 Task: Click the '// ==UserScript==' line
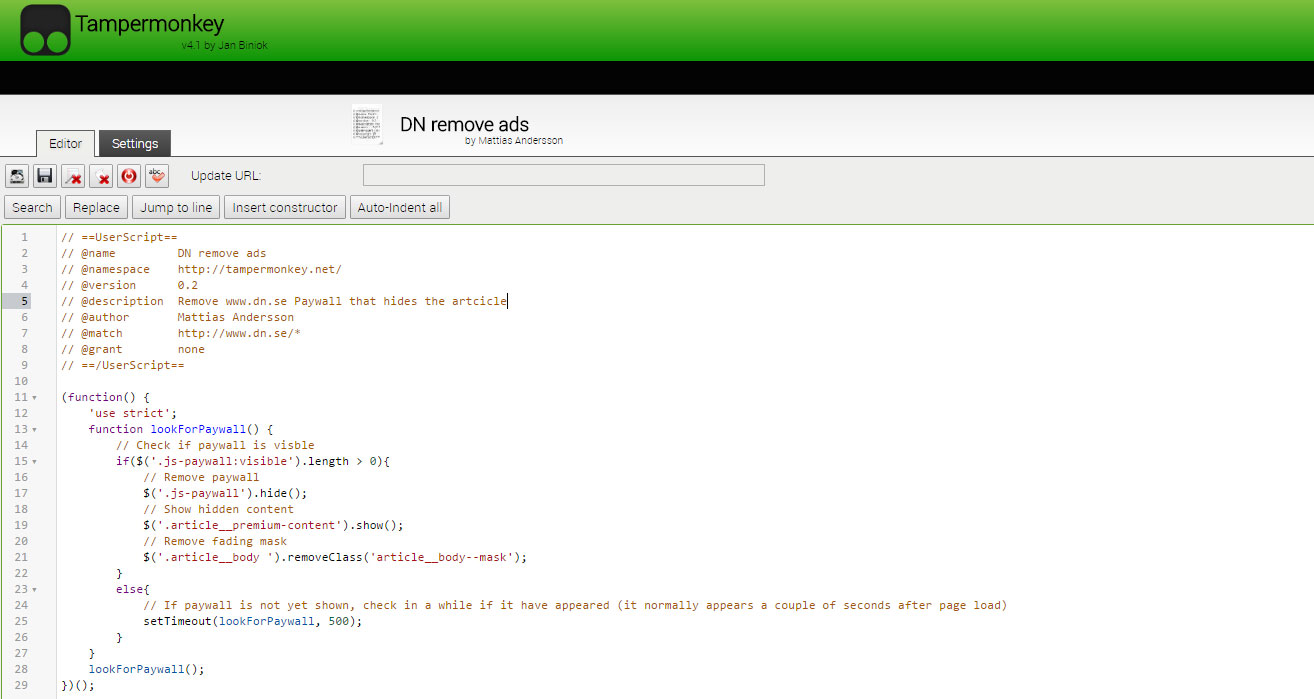(119, 237)
